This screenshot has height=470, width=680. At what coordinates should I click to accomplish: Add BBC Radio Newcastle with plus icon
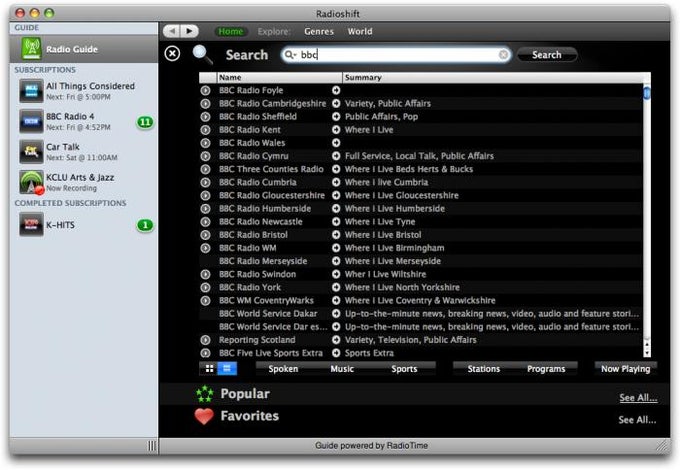336,222
